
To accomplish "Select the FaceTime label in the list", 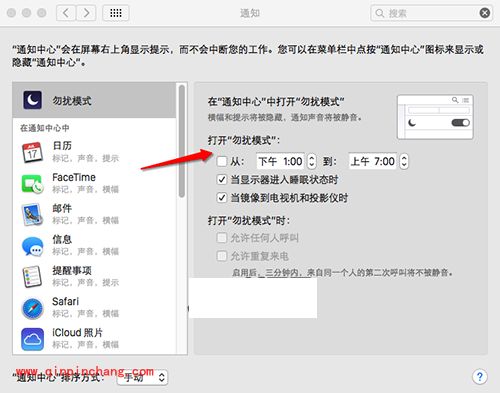I will pos(74,177).
